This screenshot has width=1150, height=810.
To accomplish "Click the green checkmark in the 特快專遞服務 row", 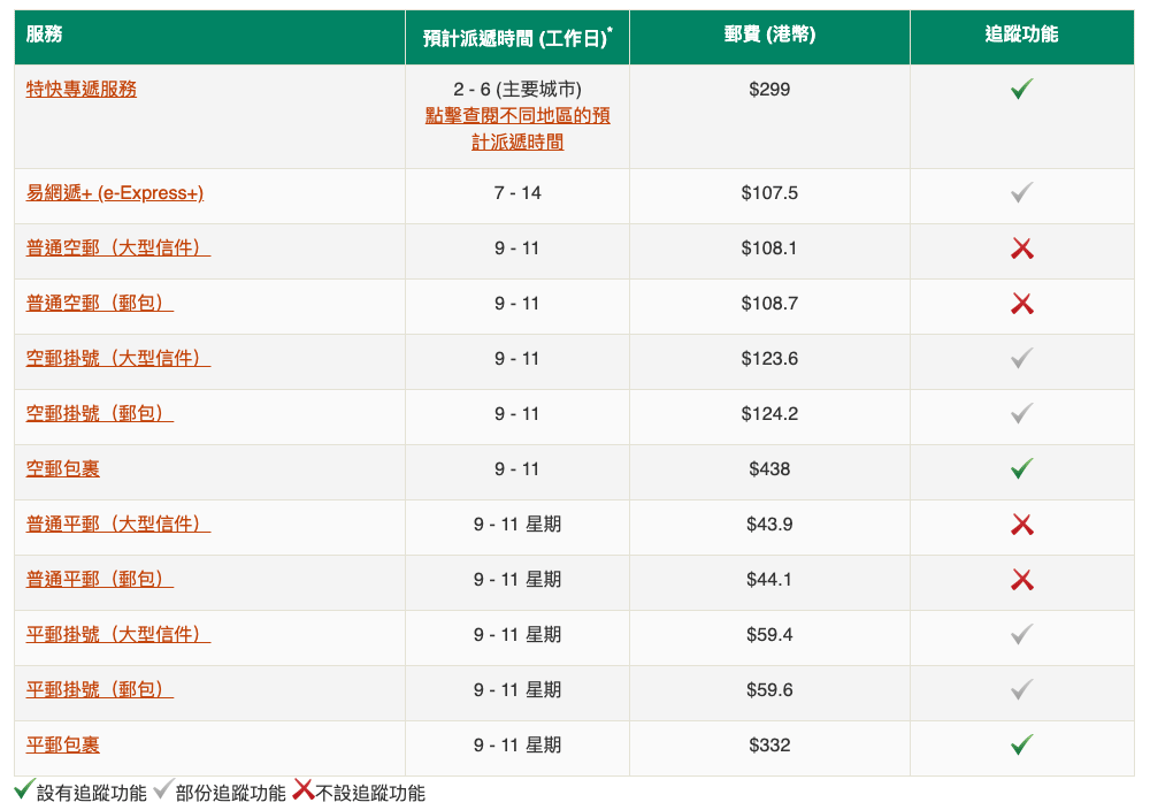I will 1021,90.
